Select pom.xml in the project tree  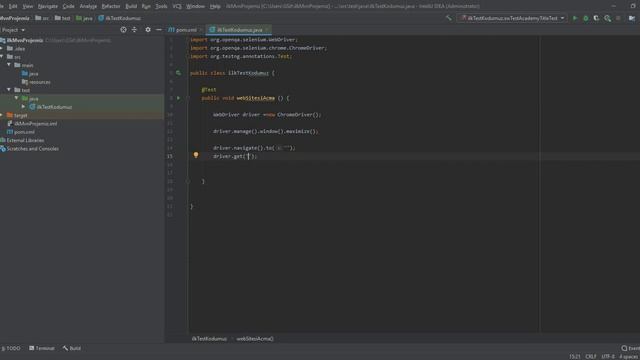(x=21, y=132)
